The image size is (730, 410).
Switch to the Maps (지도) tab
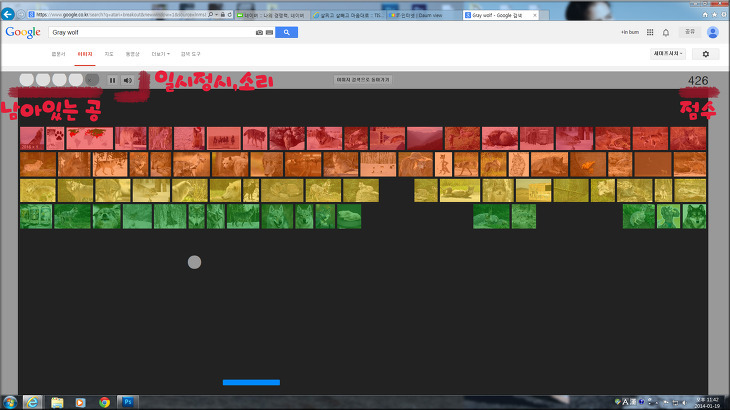(x=109, y=54)
